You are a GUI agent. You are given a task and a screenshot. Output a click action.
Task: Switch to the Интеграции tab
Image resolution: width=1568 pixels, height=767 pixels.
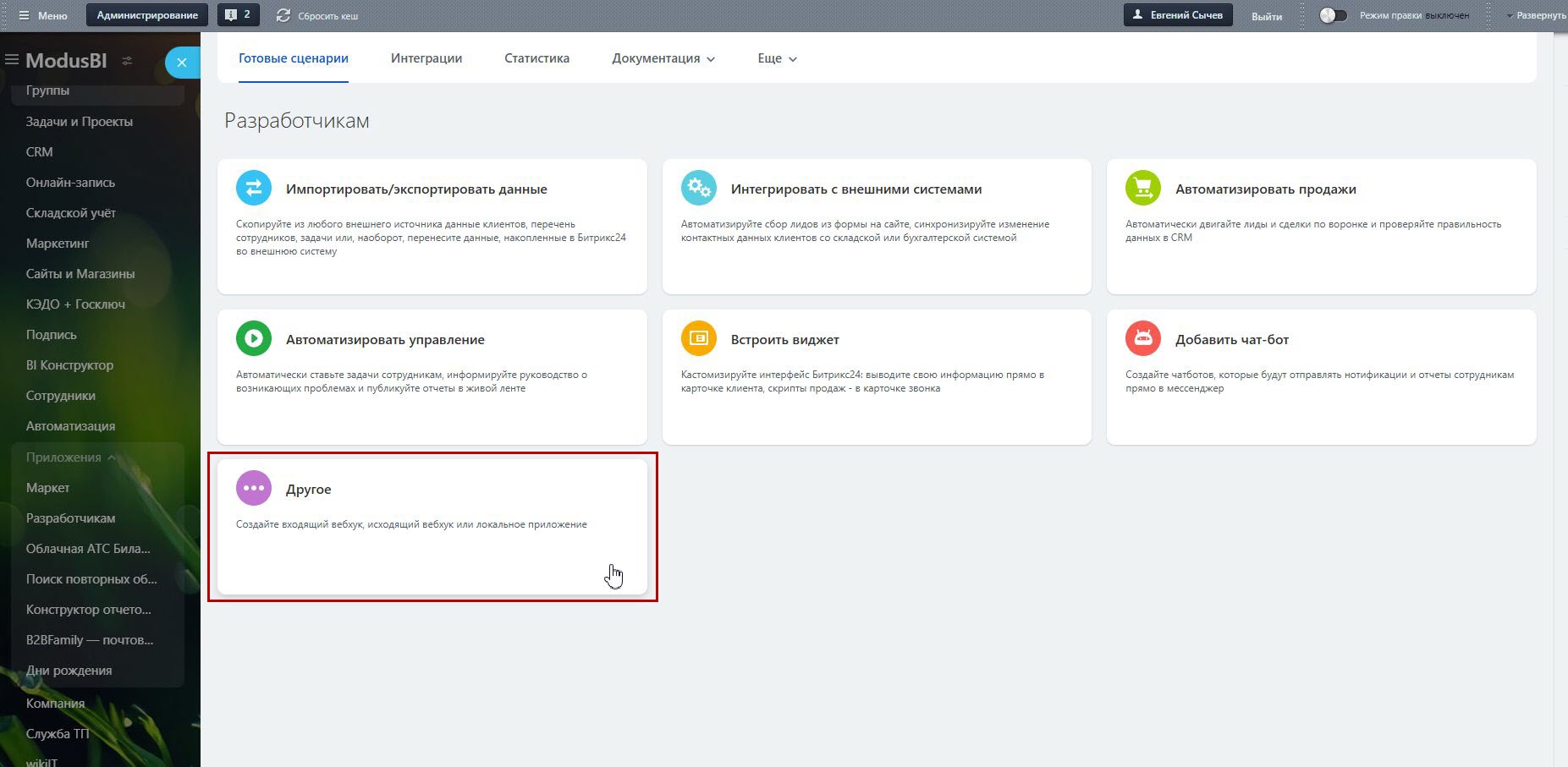coord(426,58)
